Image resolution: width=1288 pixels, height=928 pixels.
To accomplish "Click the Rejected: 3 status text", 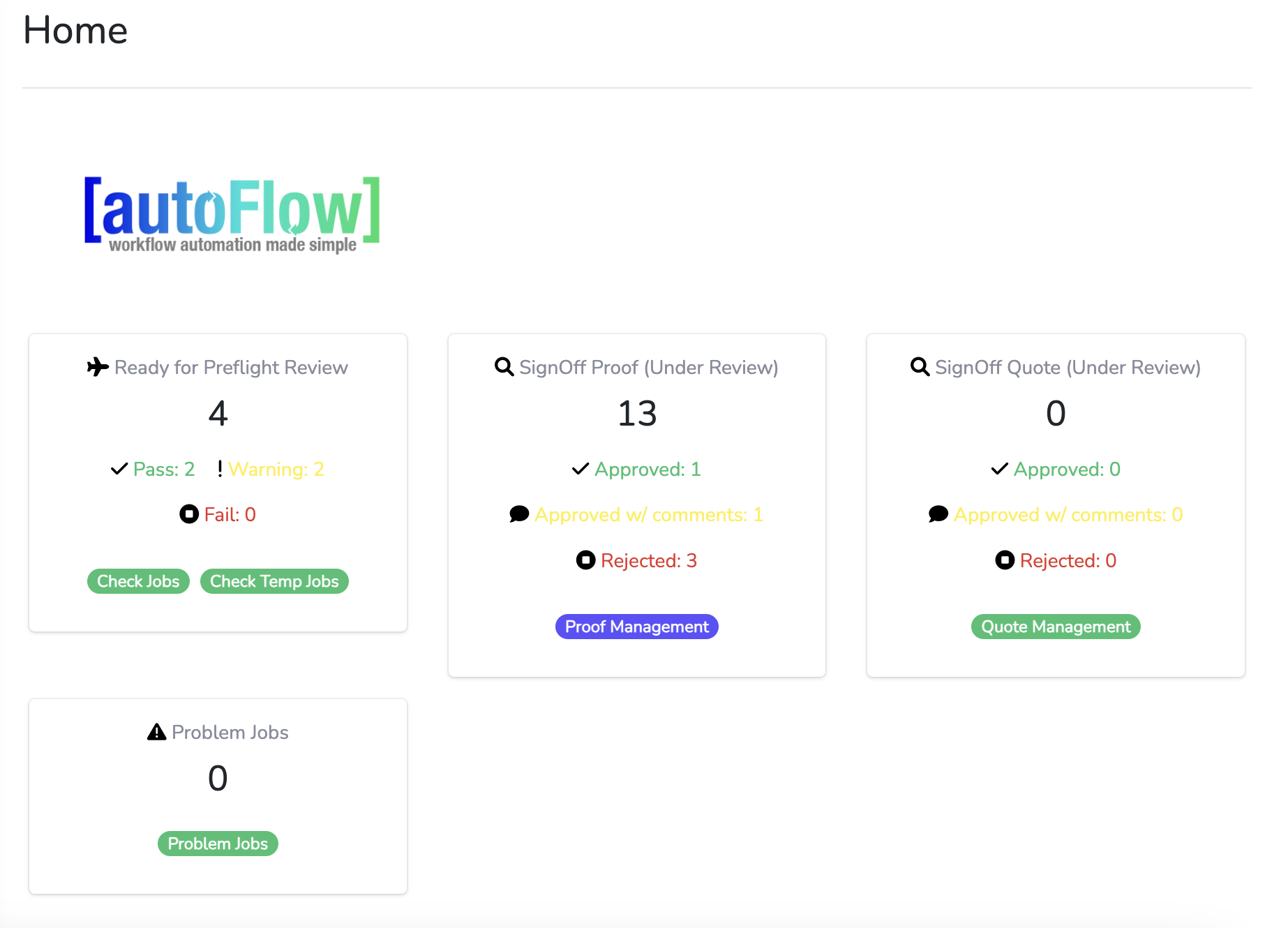I will click(648, 560).
